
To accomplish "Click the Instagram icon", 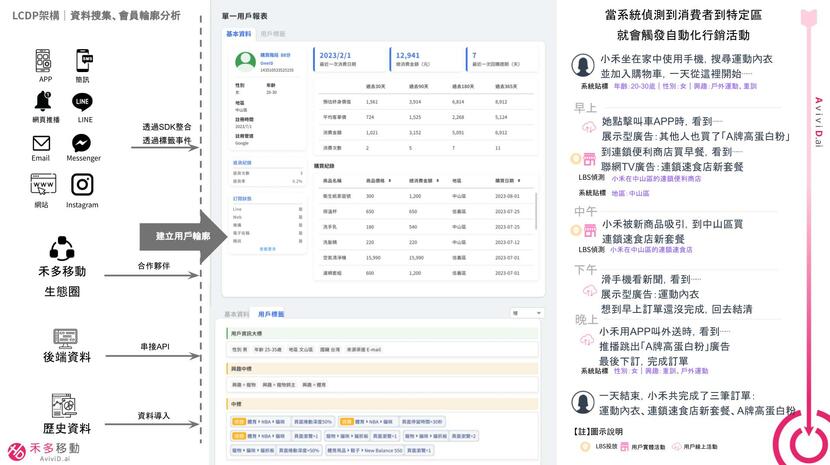I will pyautogui.click(x=82, y=185).
